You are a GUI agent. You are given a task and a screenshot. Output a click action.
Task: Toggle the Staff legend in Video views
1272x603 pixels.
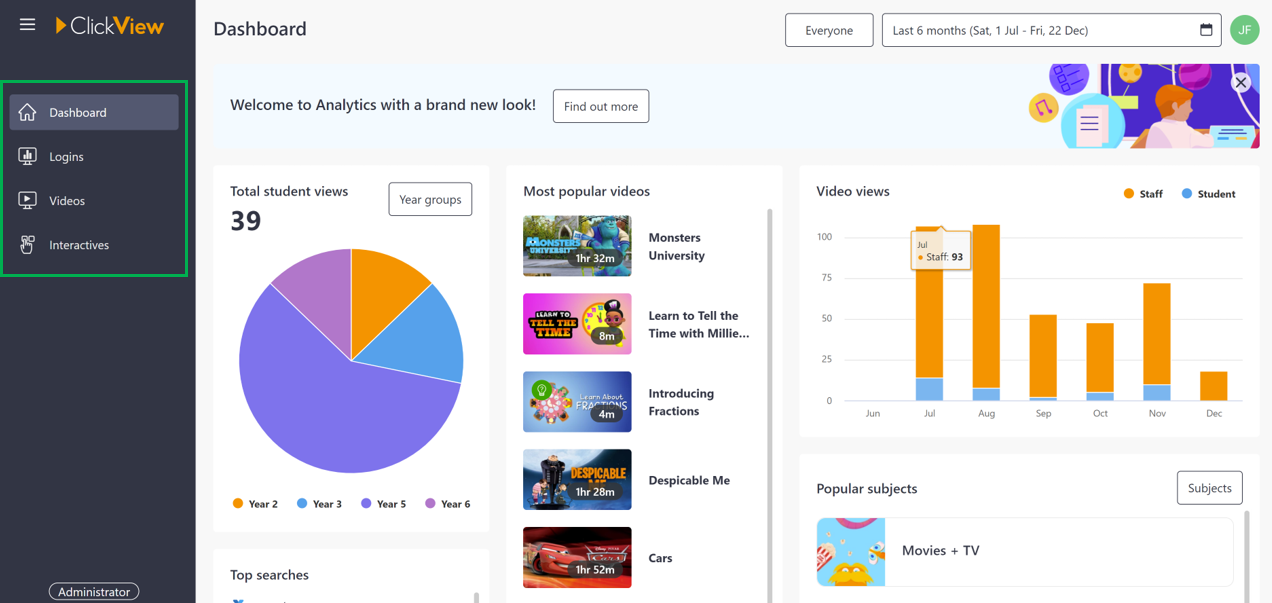[x=1143, y=194]
